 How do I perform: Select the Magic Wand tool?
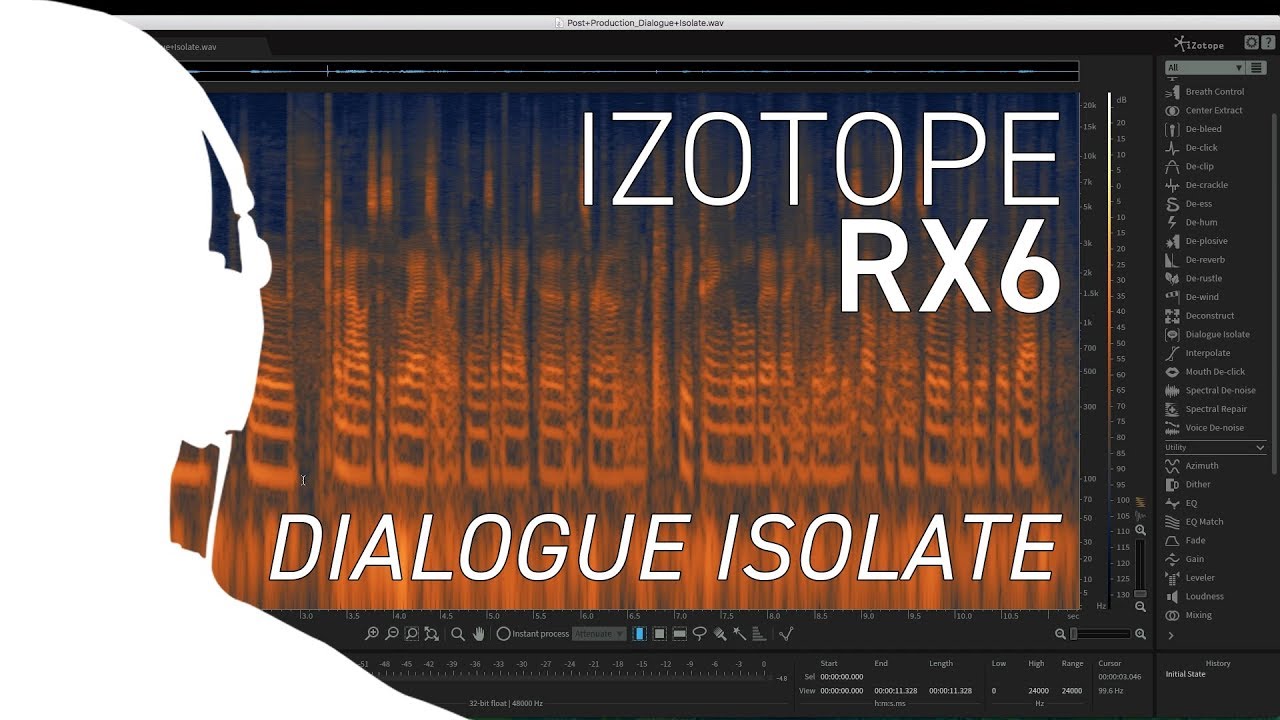pos(739,634)
